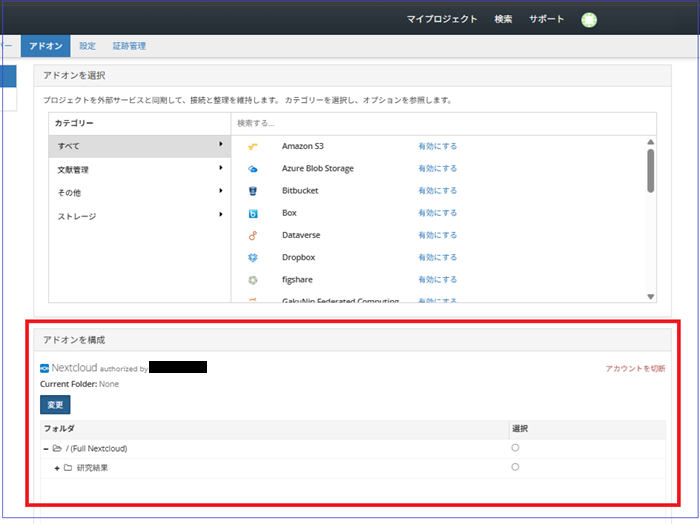Open the user avatar in top bar
700x524 pixels.
(x=589, y=19)
